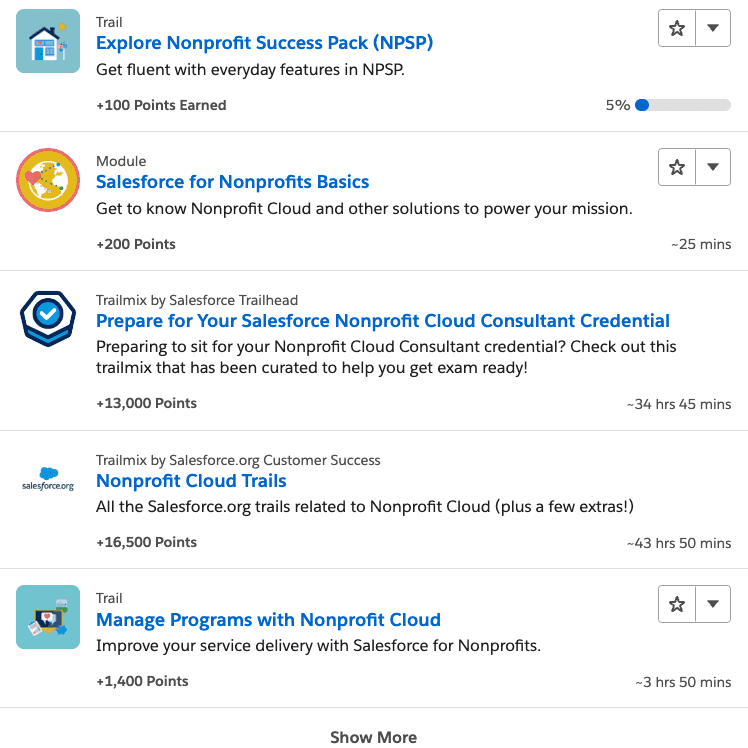
Task: Click the Nonprofits Basics globe badge
Action: [48, 180]
